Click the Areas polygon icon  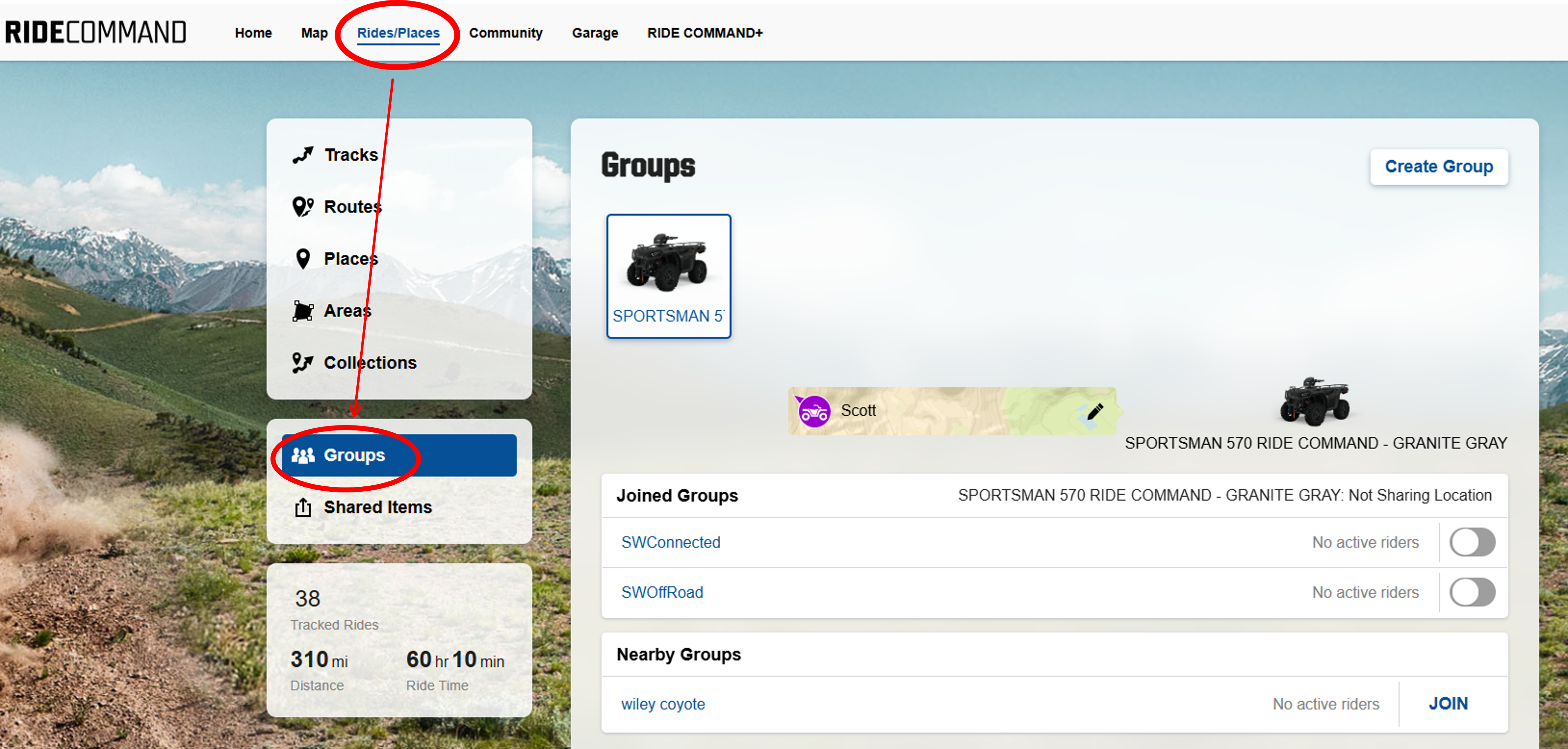coord(303,311)
